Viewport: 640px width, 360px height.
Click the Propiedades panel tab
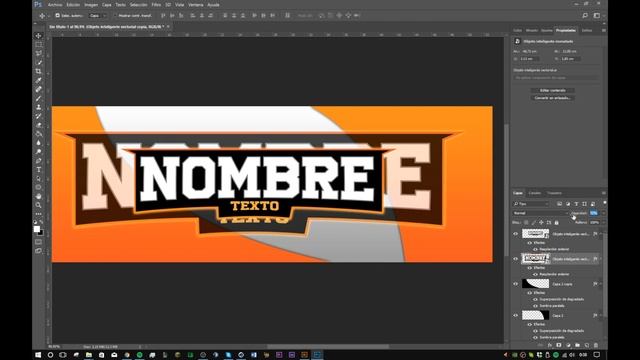click(566, 31)
